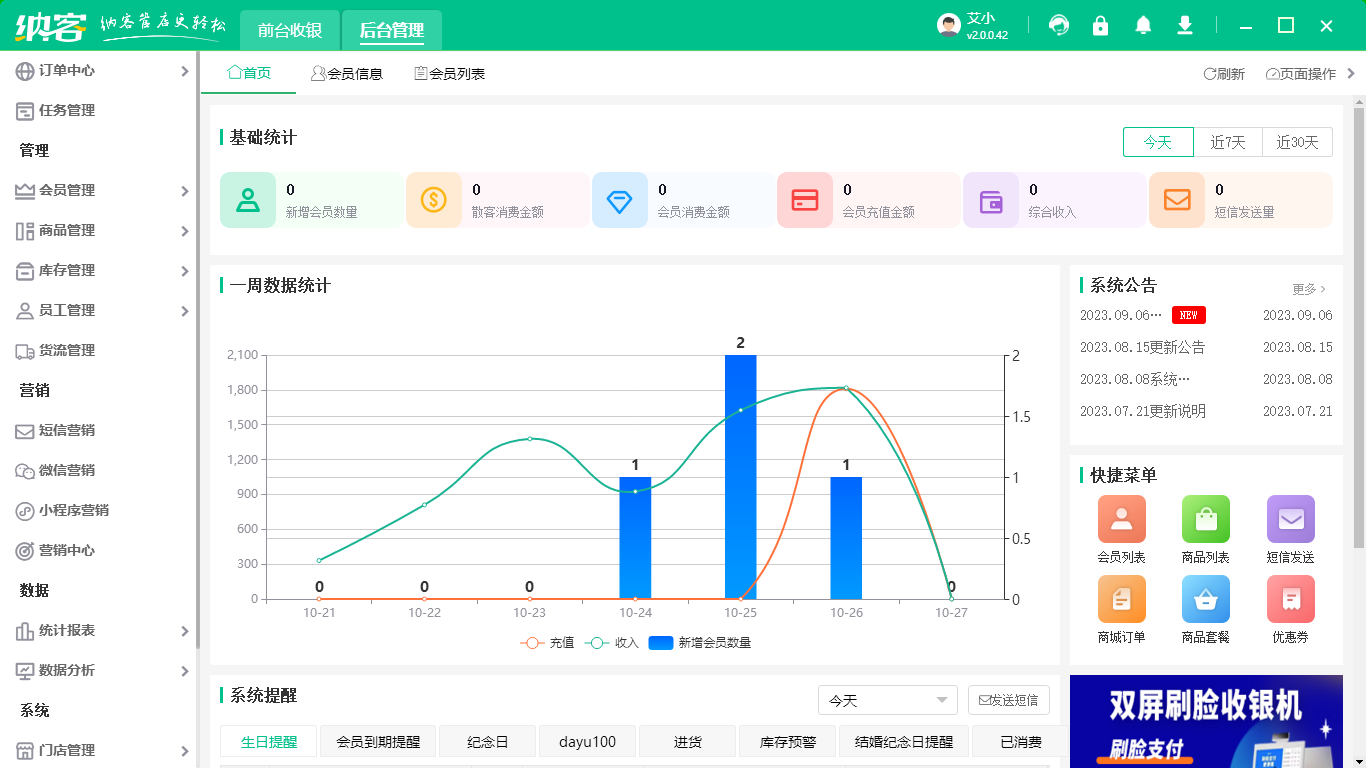Screen dimensions: 1366x768
Task: Open 更多 announcements link
Action: pos(1309,289)
